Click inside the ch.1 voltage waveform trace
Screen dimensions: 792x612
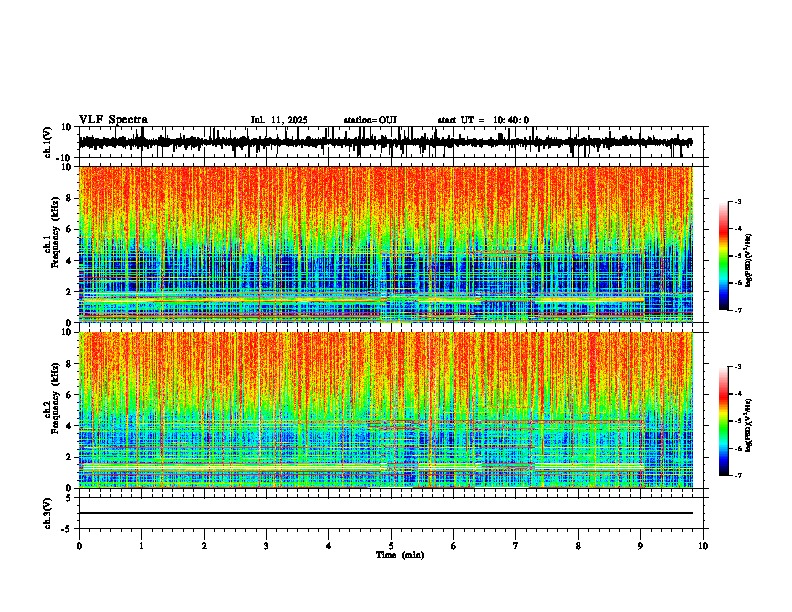[385, 142]
